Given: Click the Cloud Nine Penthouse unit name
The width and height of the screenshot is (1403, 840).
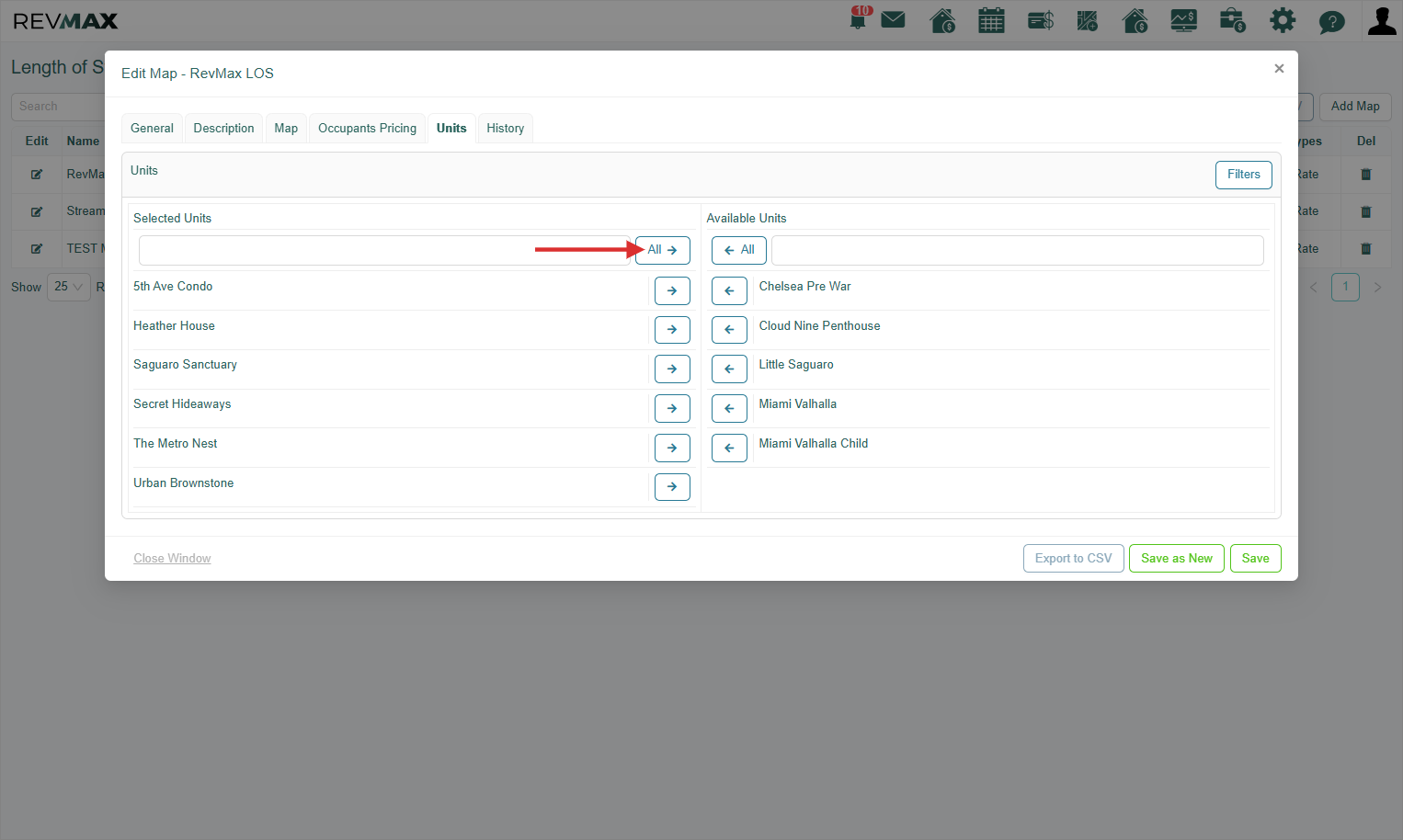Looking at the screenshot, I should click(x=819, y=326).
